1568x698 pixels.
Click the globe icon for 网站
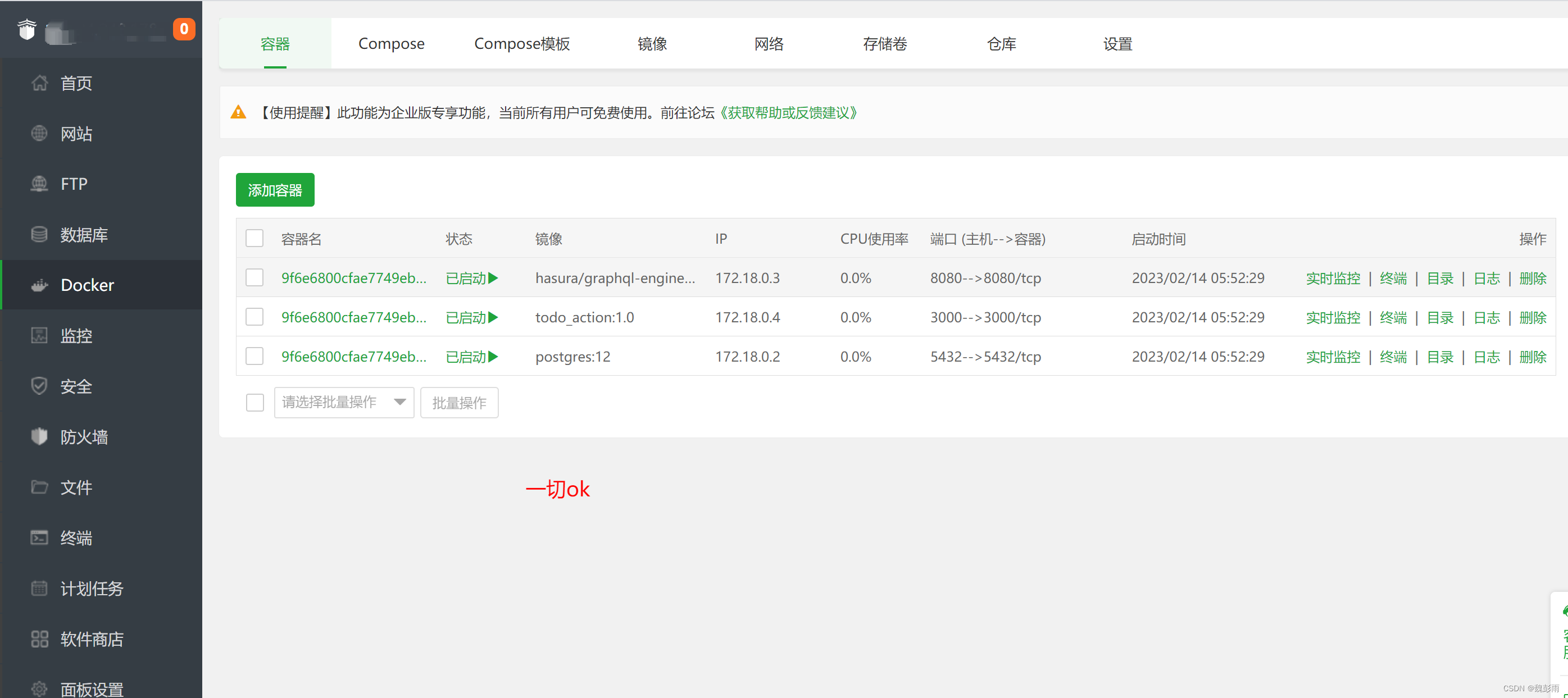(39, 133)
